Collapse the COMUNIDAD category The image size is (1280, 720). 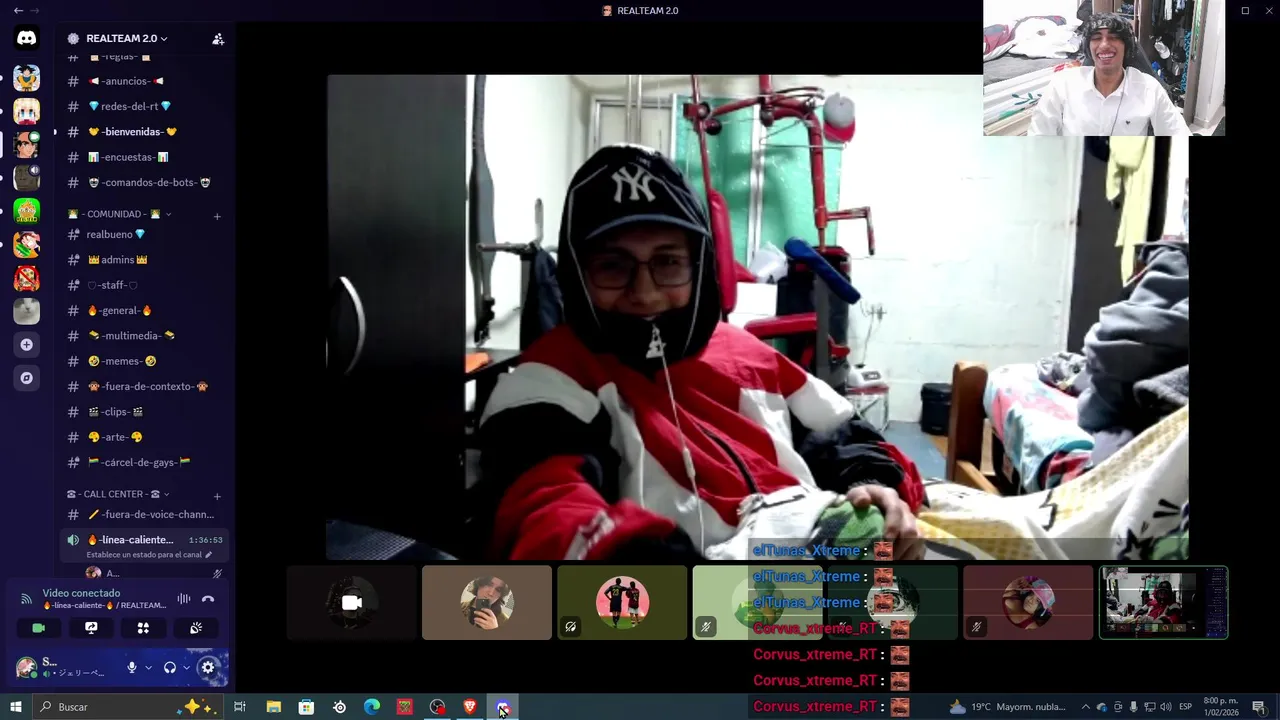[119, 214]
